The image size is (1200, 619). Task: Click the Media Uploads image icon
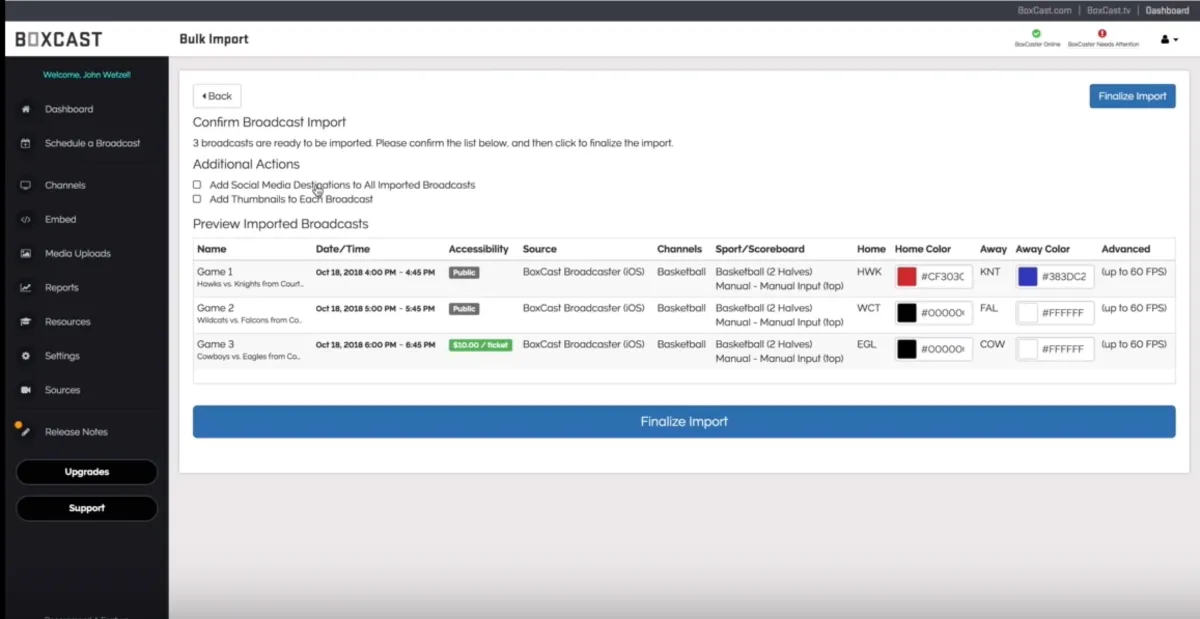(25, 253)
